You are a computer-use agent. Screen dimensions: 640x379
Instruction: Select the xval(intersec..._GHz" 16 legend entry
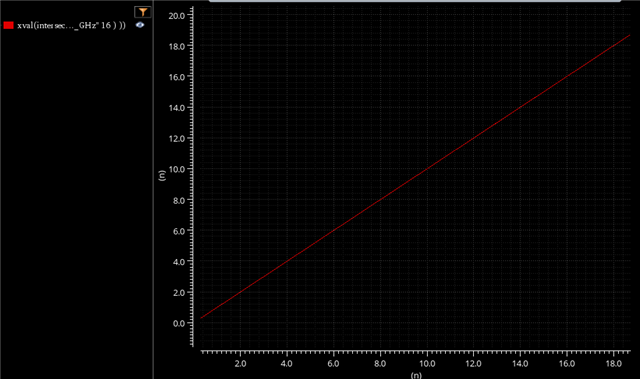71,25
